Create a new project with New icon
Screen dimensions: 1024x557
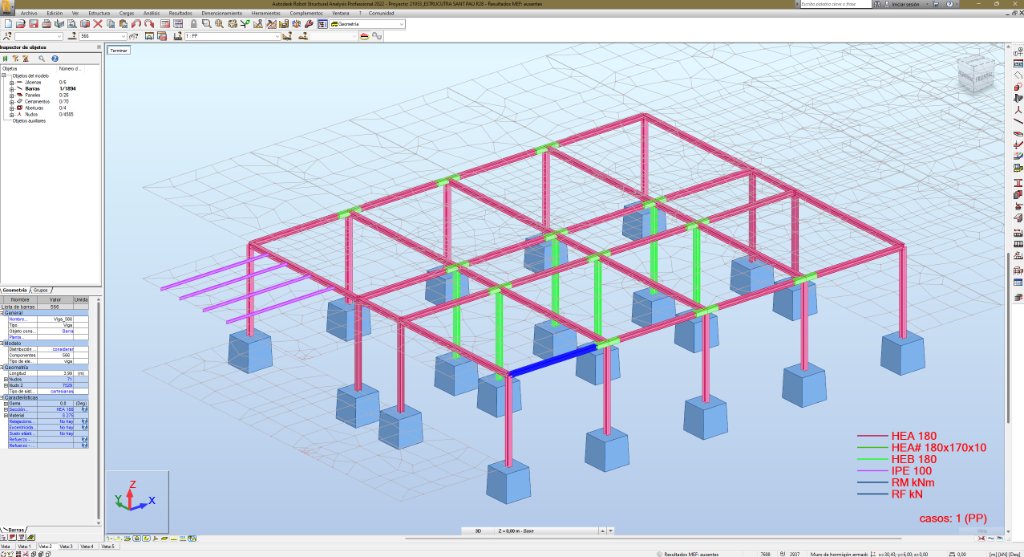tap(8, 24)
